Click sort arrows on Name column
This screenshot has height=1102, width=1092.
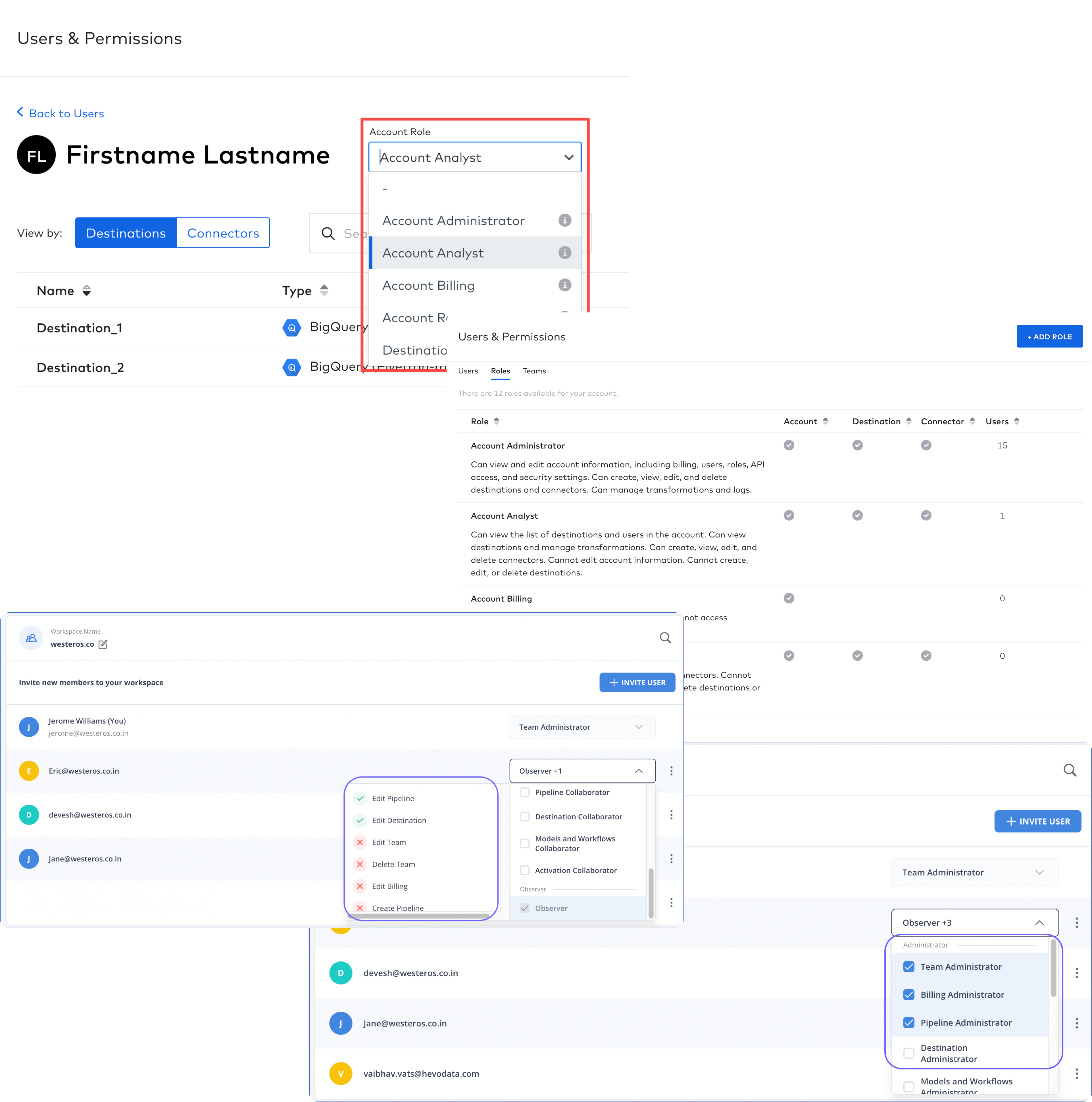87,291
